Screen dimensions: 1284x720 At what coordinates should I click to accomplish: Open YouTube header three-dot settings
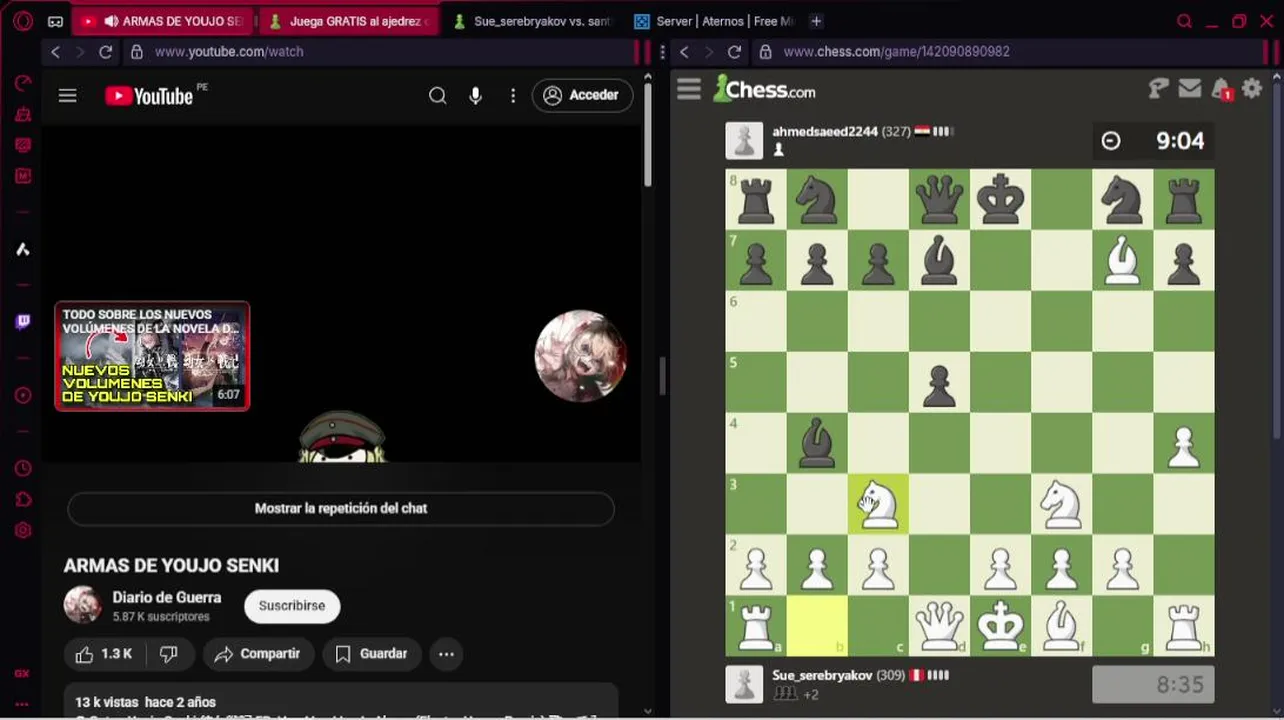pos(513,95)
